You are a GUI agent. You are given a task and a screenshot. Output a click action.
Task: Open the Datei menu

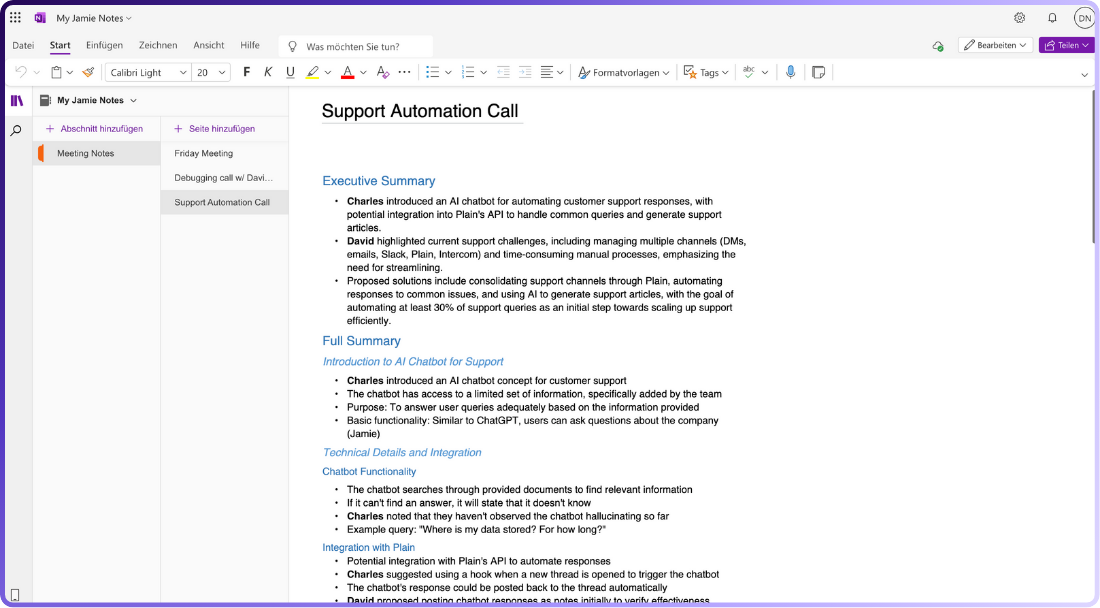click(23, 45)
